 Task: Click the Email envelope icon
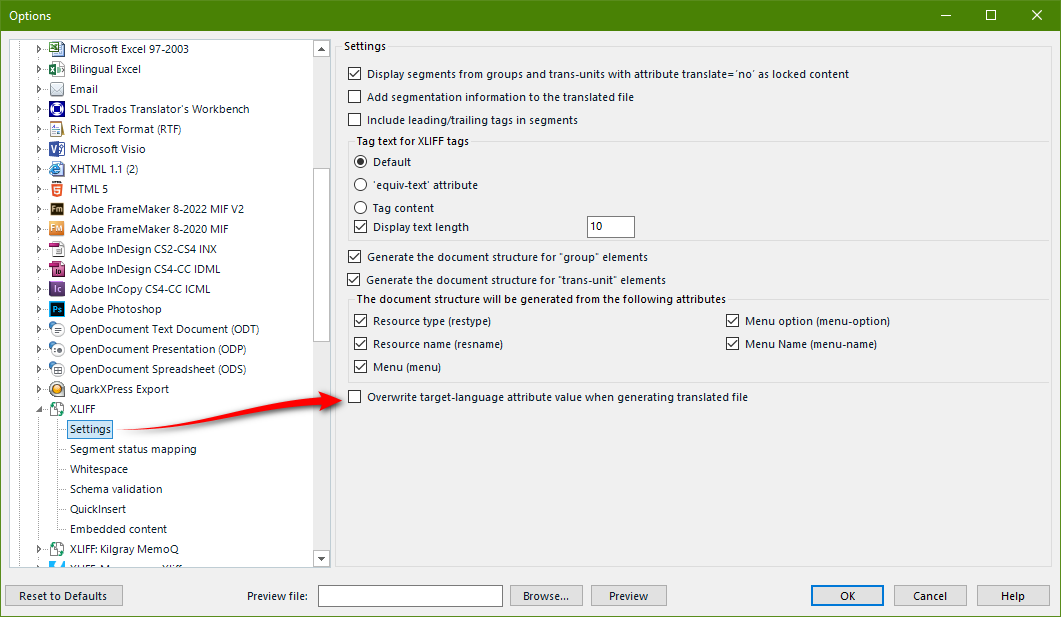pyautogui.click(x=58, y=89)
